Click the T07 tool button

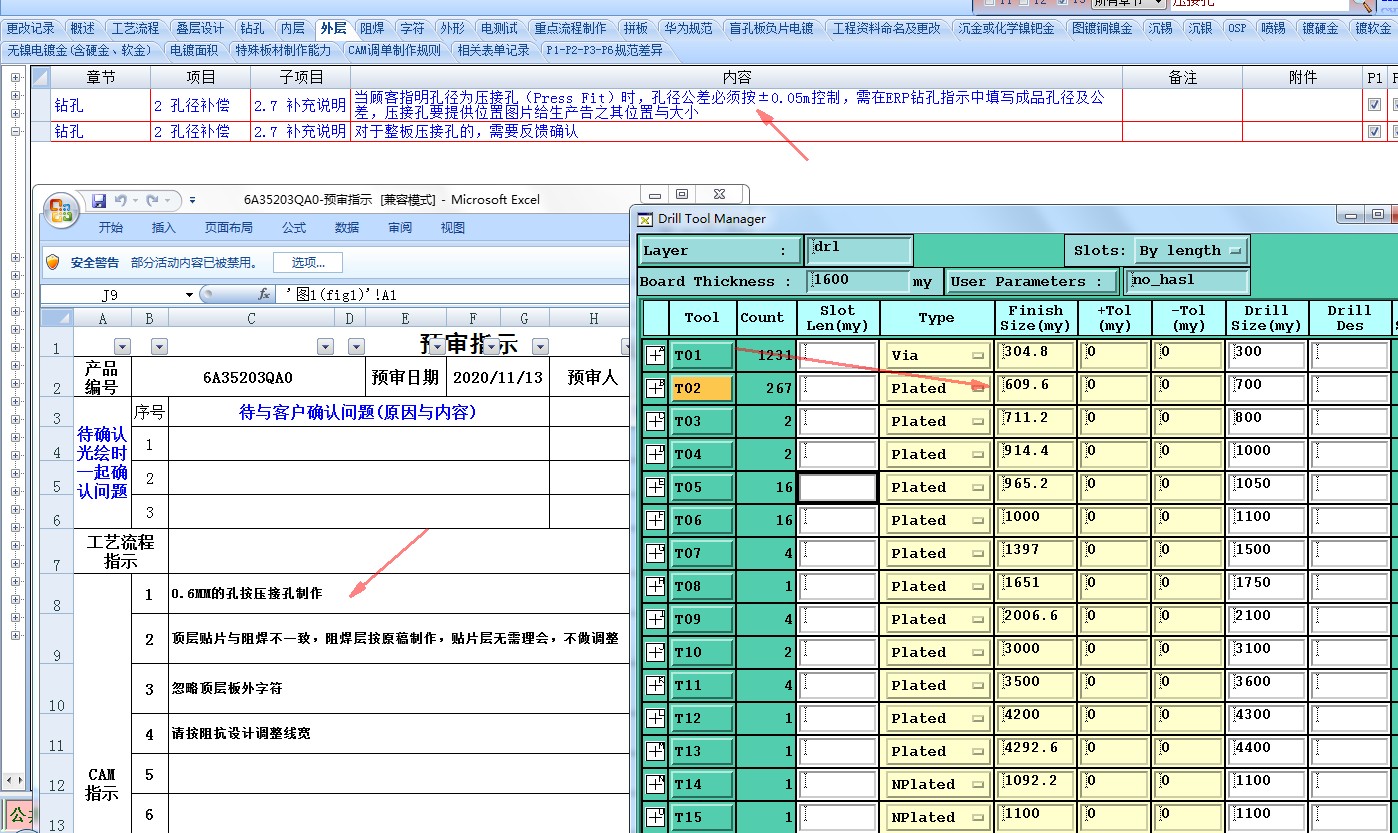point(702,553)
